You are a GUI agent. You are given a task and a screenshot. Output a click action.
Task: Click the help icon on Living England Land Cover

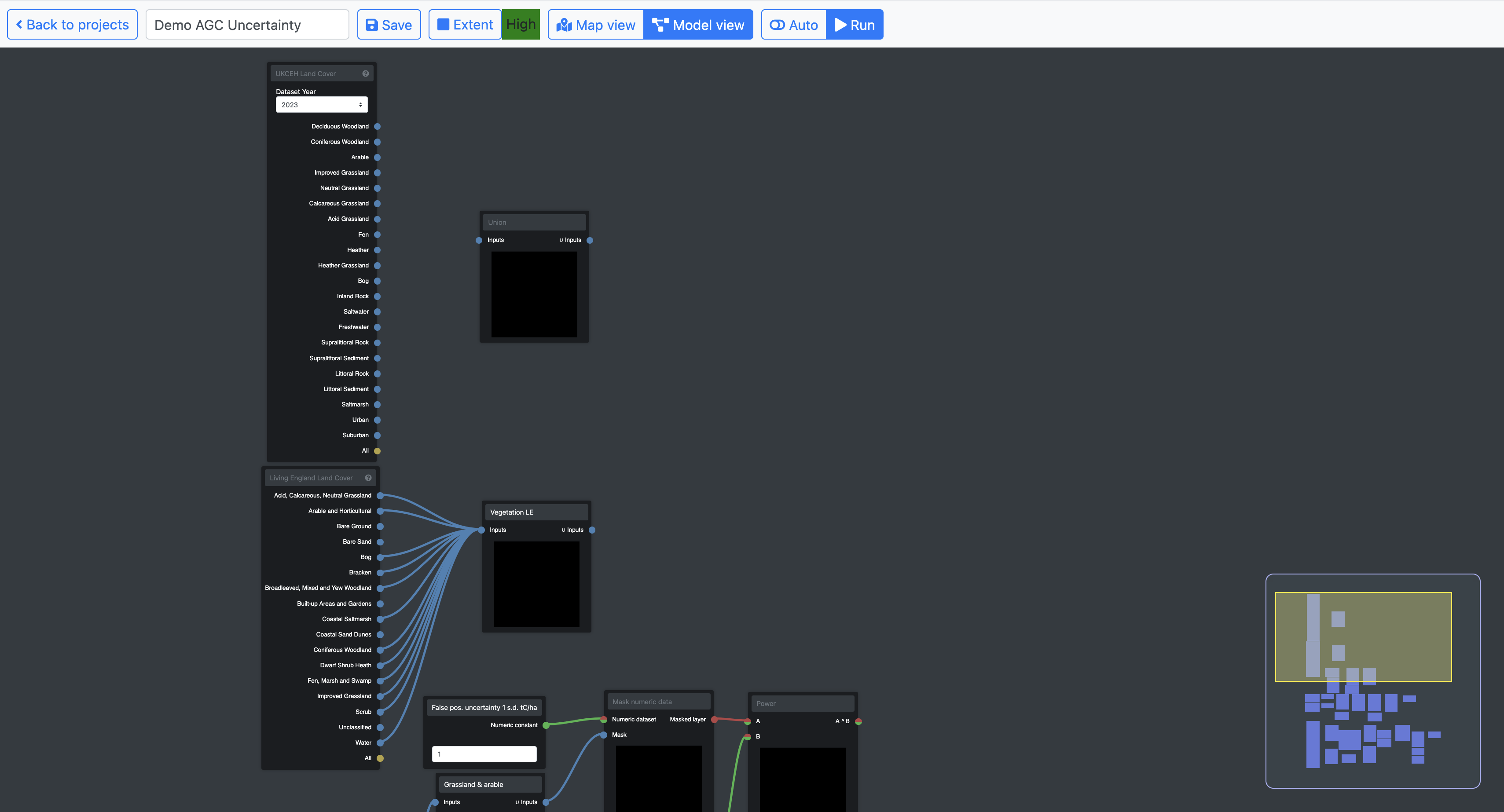point(368,478)
